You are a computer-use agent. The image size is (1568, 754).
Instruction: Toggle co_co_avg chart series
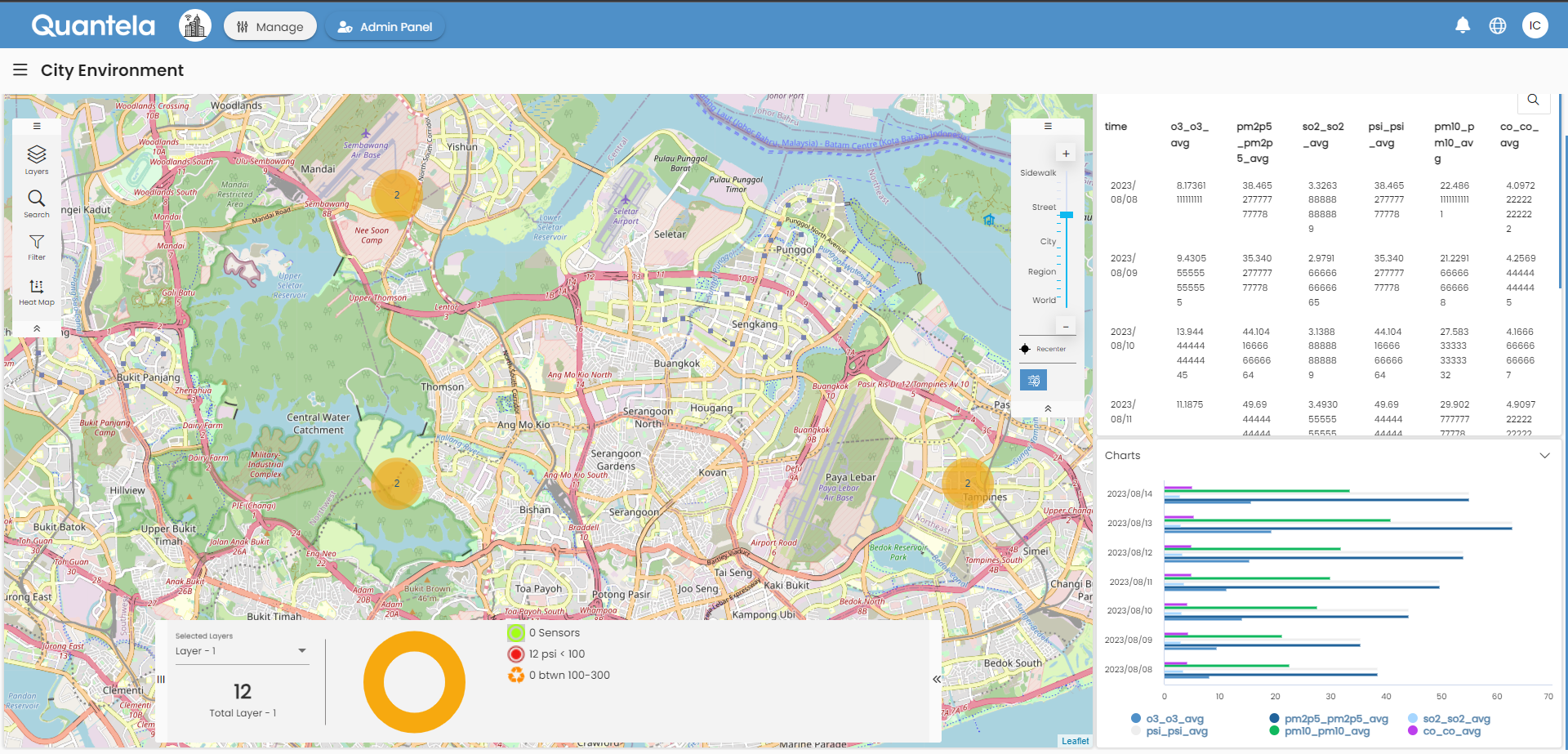[x=1445, y=731]
